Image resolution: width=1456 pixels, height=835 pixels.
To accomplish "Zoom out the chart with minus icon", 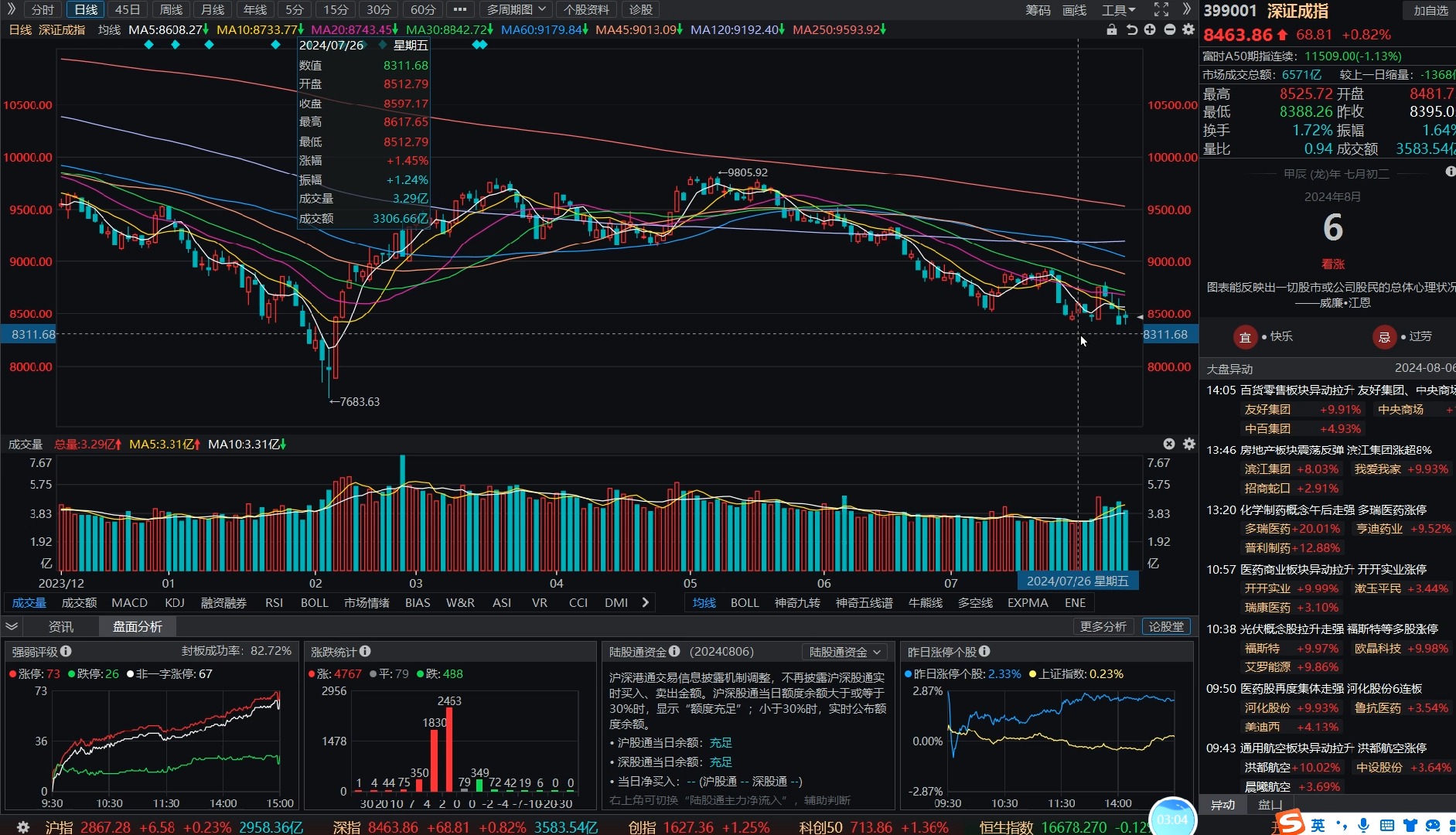I will coord(1170,29).
